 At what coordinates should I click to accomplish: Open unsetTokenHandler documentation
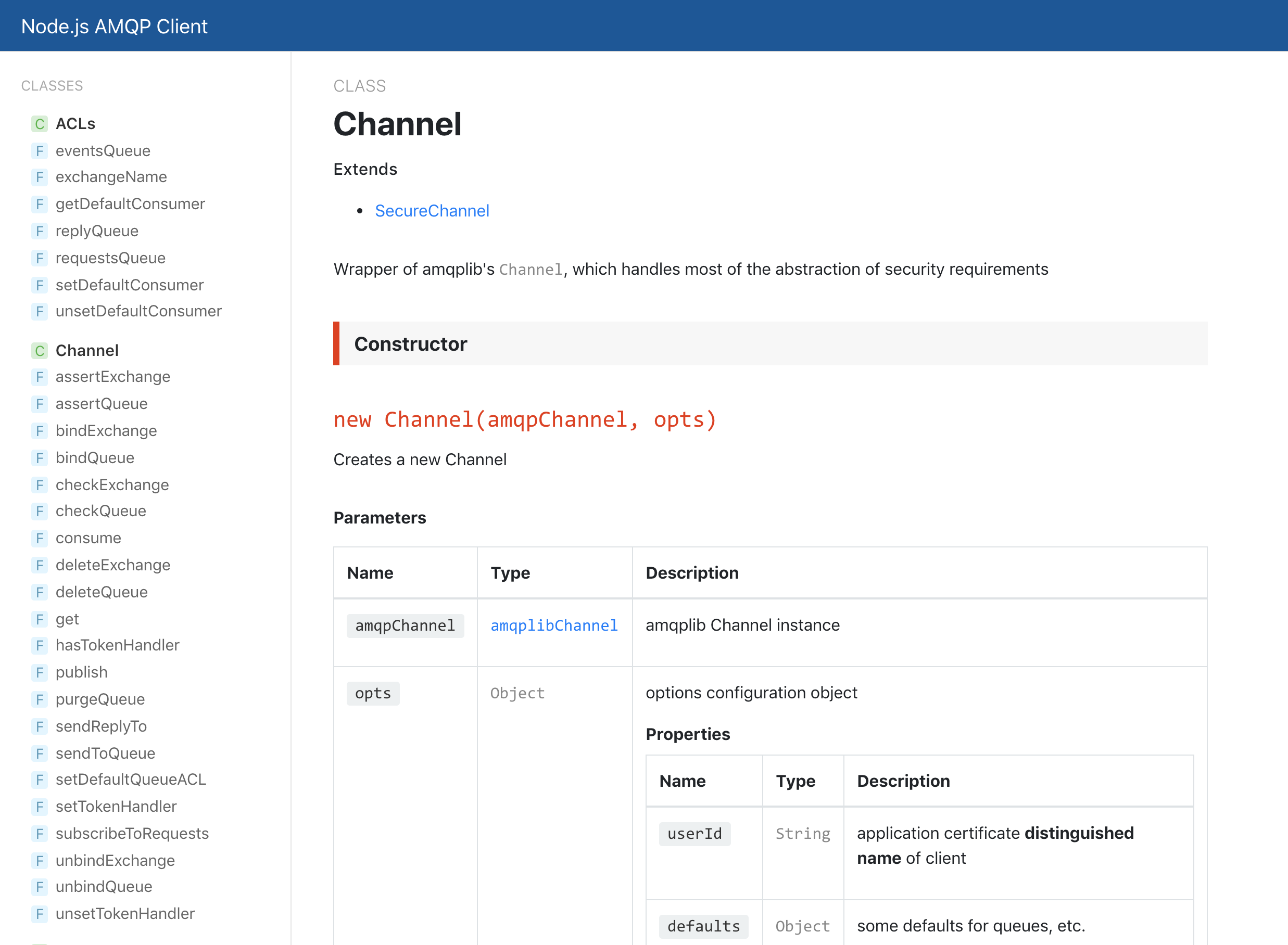click(x=125, y=914)
